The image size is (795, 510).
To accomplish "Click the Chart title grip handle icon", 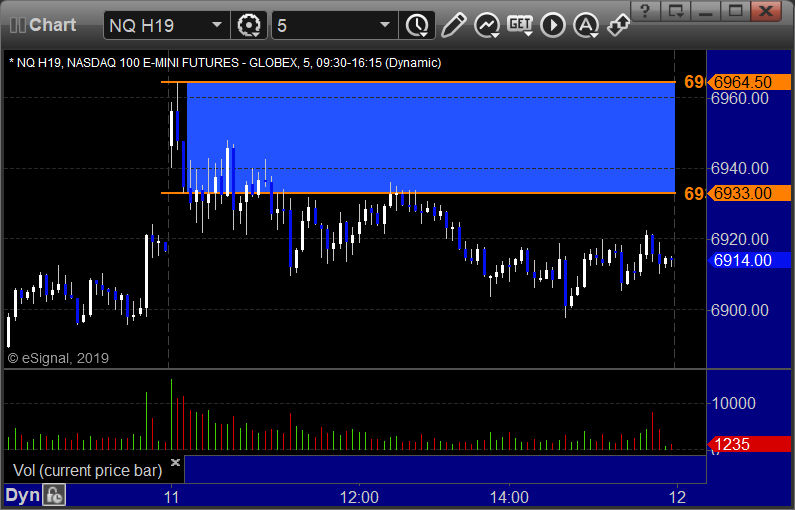I will (x=17, y=25).
